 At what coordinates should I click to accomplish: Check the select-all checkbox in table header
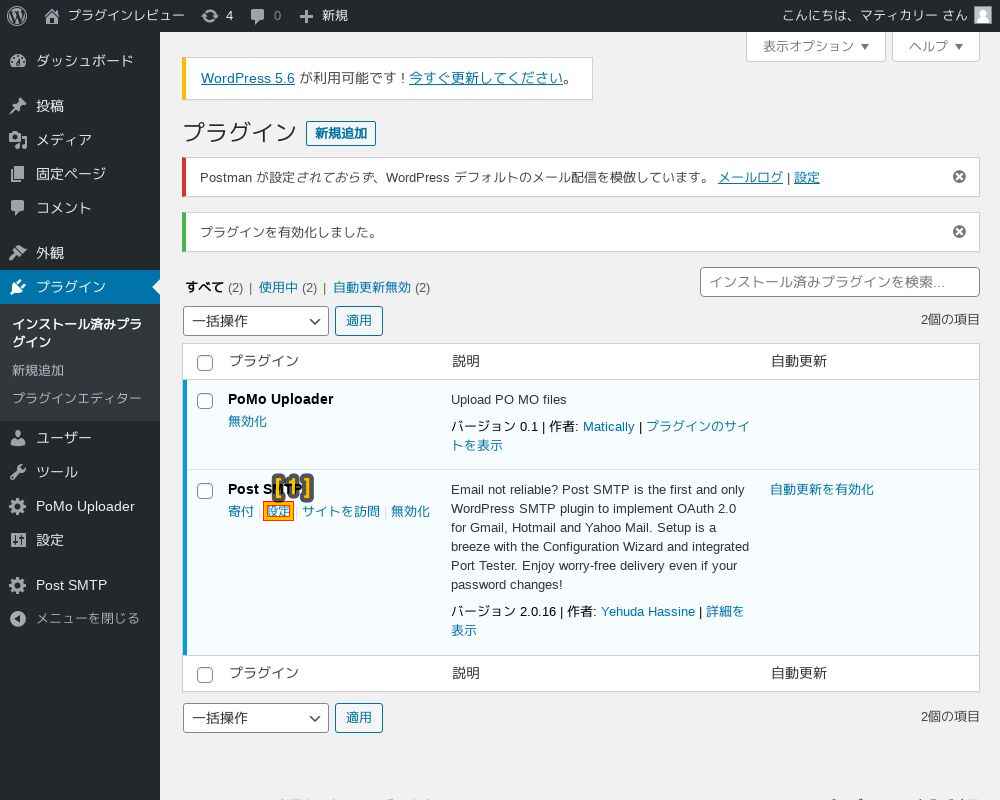point(205,362)
